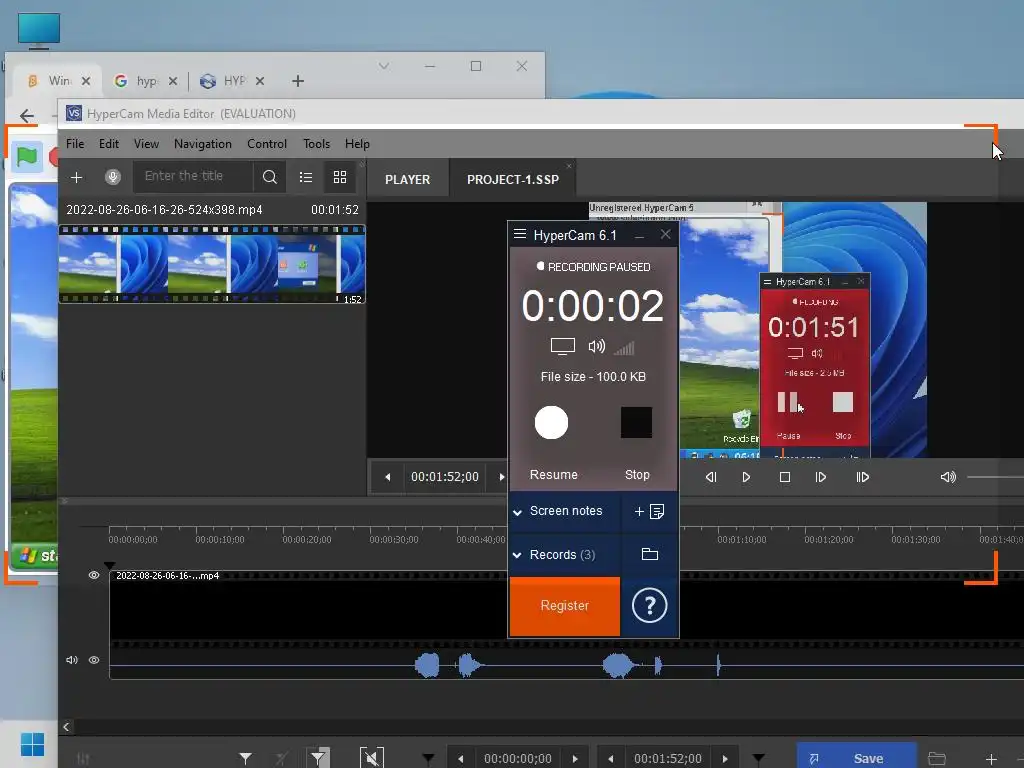Click the timeline ruler at 00:00:20;00
This screenshot has height=768, width=1024.
(307, 539)
